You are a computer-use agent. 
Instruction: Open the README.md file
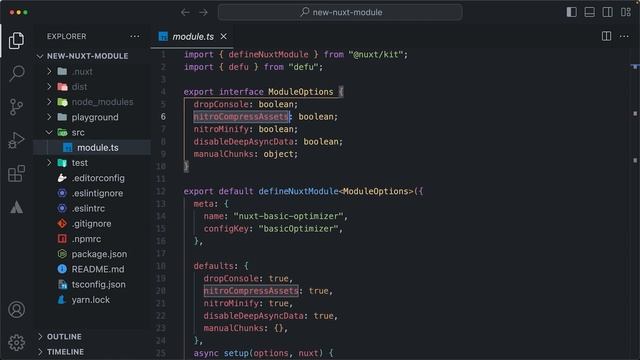92,269
